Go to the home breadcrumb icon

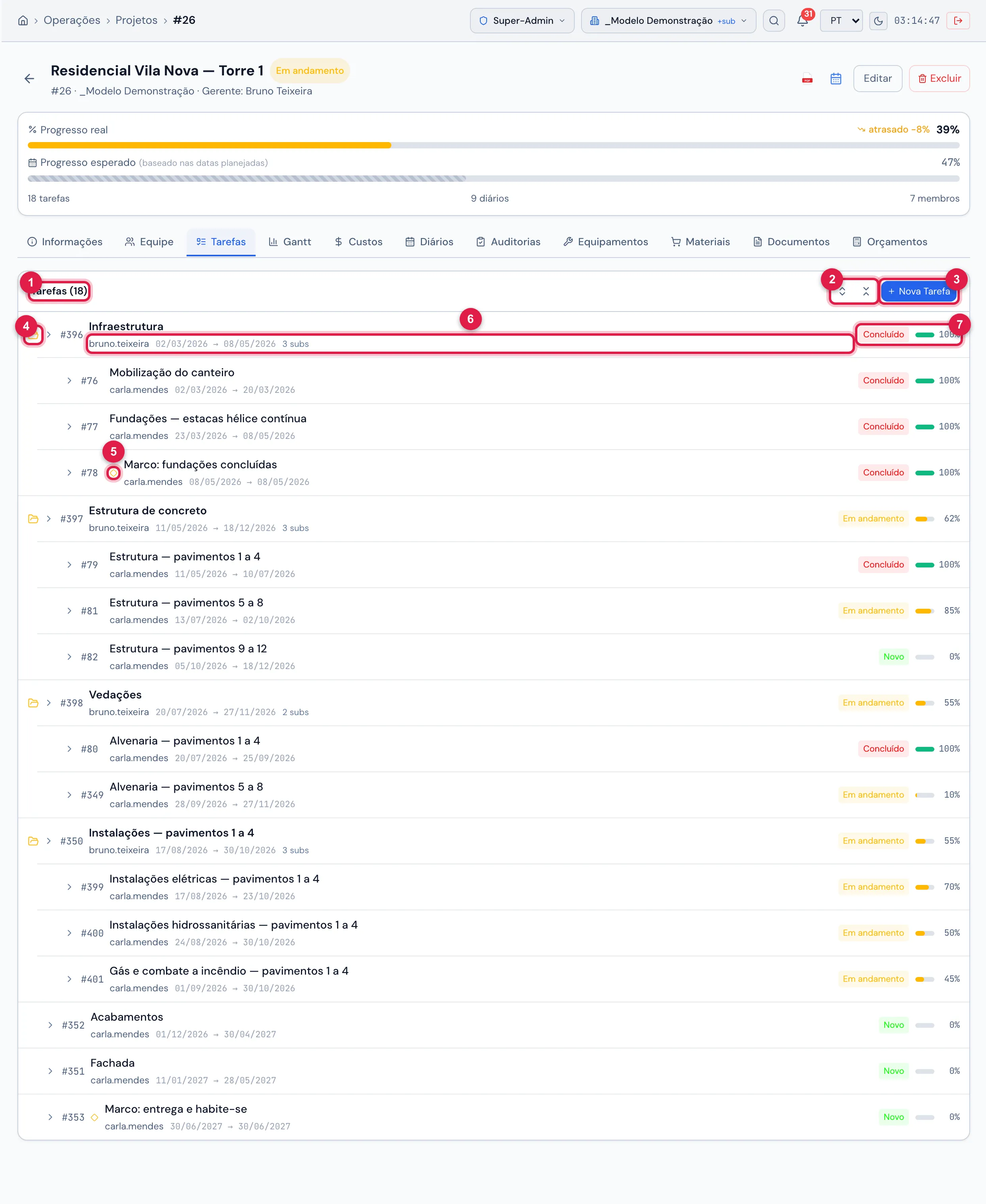tap(23, 21)
